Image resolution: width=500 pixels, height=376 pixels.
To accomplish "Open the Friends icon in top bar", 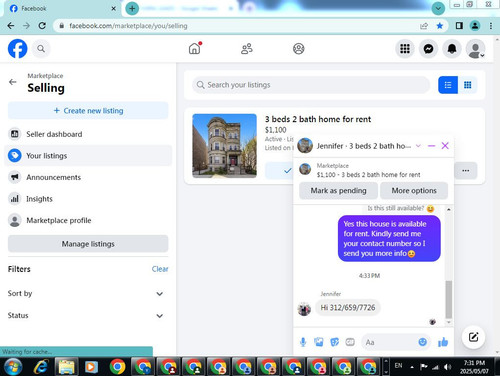I will (247, 49).
